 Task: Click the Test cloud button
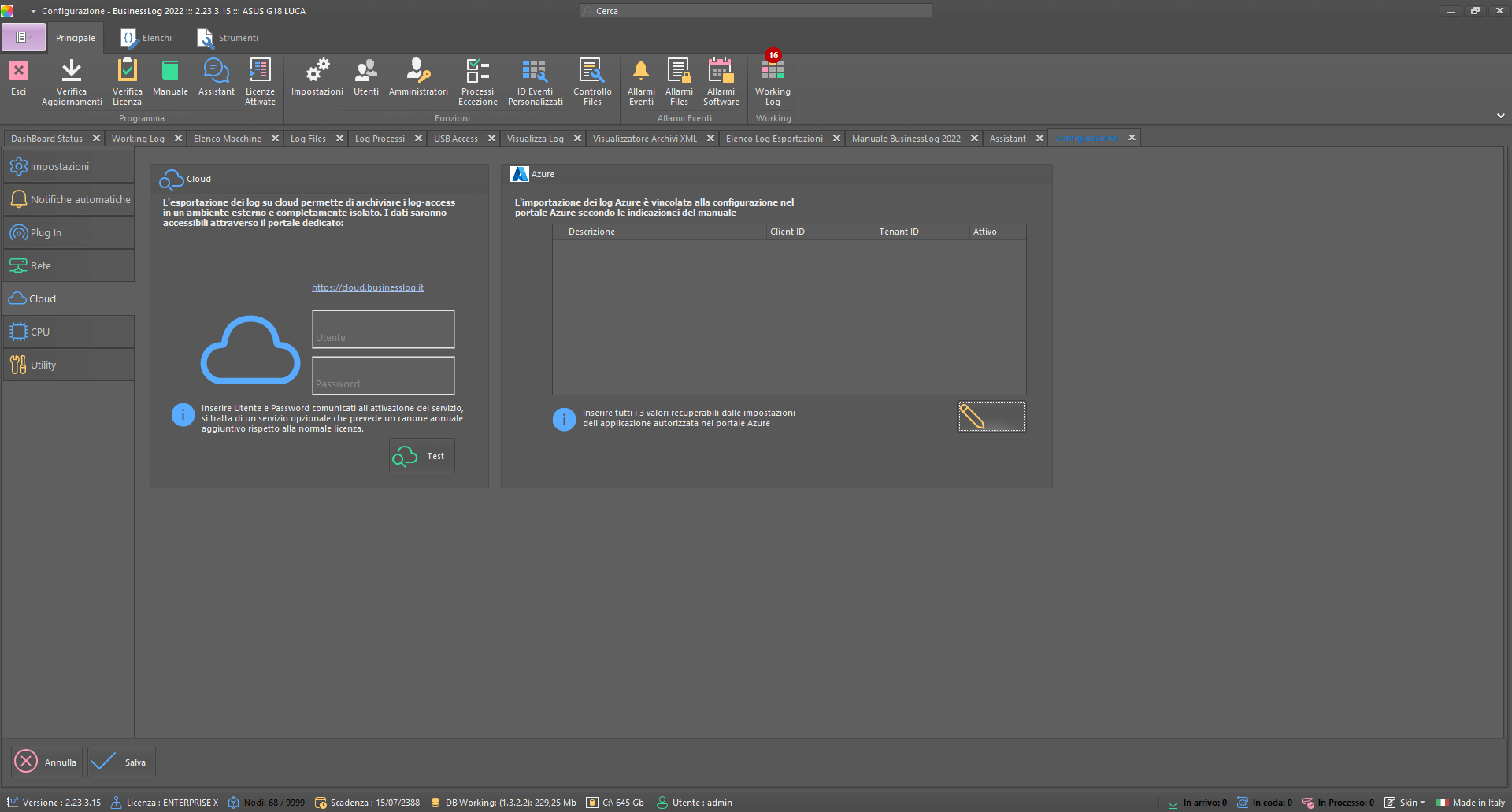(x=422, y=456)
